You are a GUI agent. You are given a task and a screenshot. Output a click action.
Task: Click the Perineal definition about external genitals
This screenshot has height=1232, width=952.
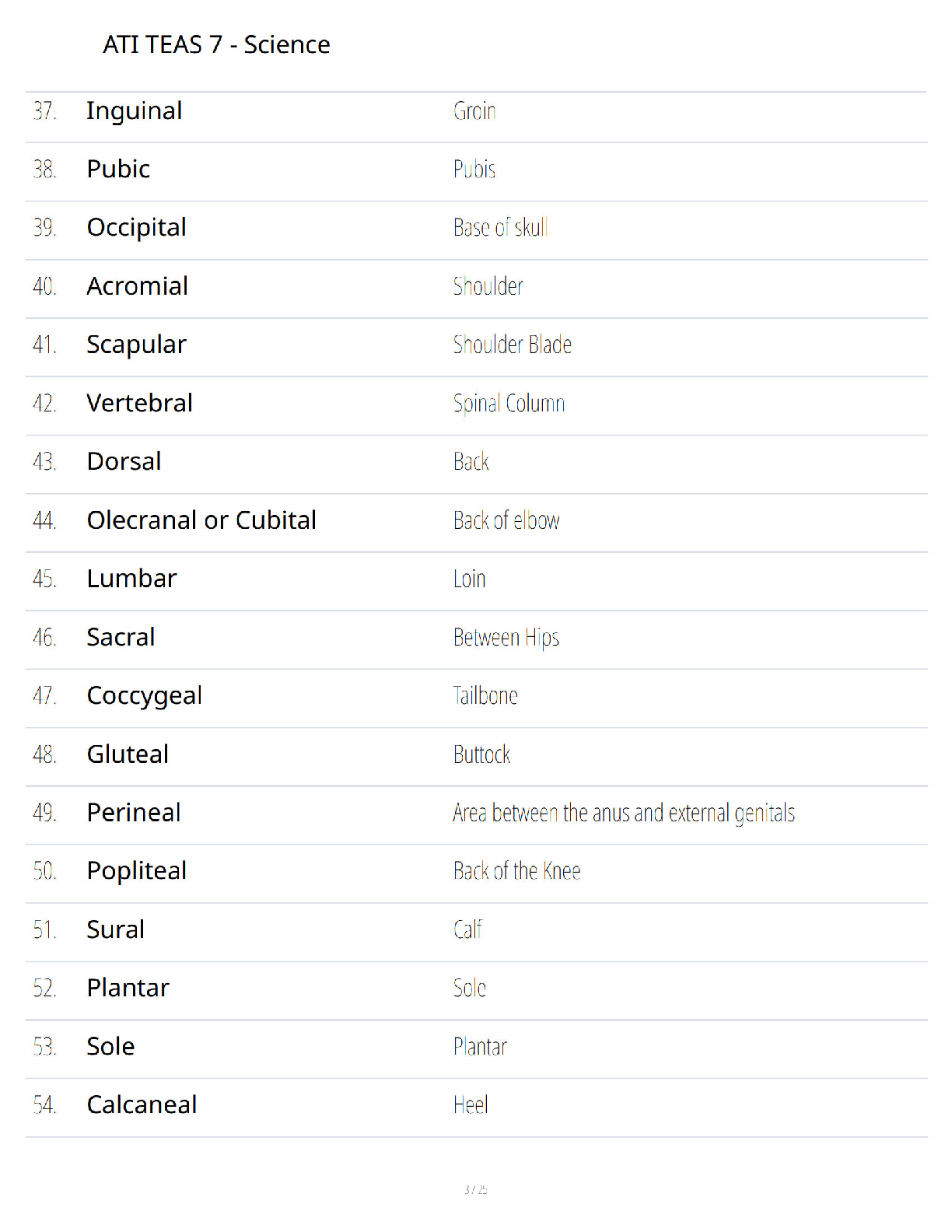tap(624, 813)
